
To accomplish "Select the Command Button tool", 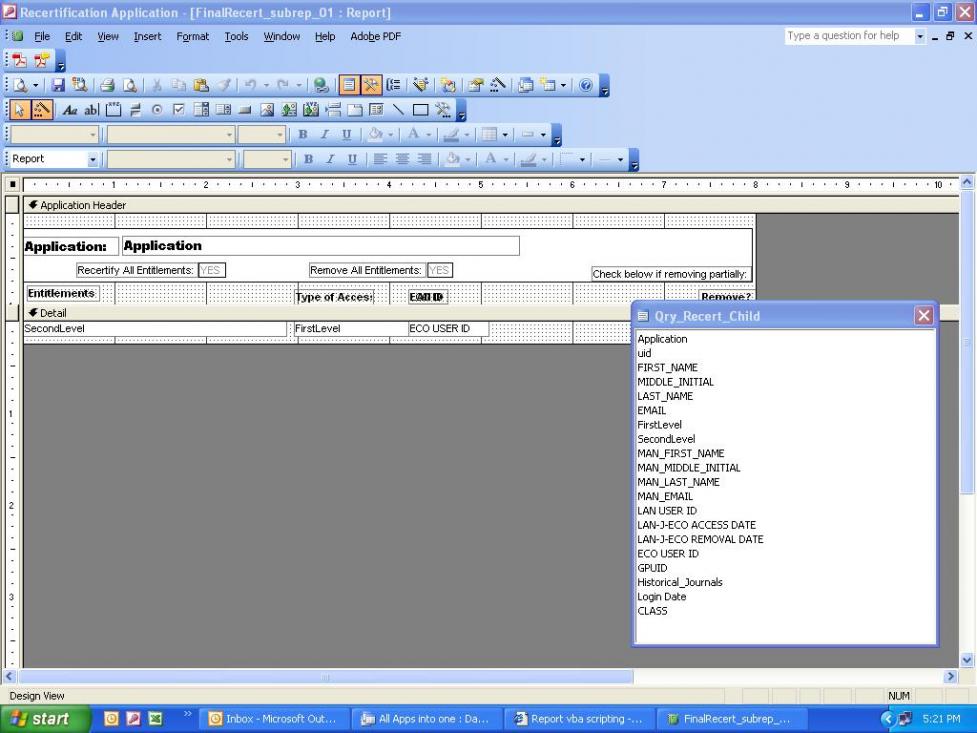I will point(245,110).
